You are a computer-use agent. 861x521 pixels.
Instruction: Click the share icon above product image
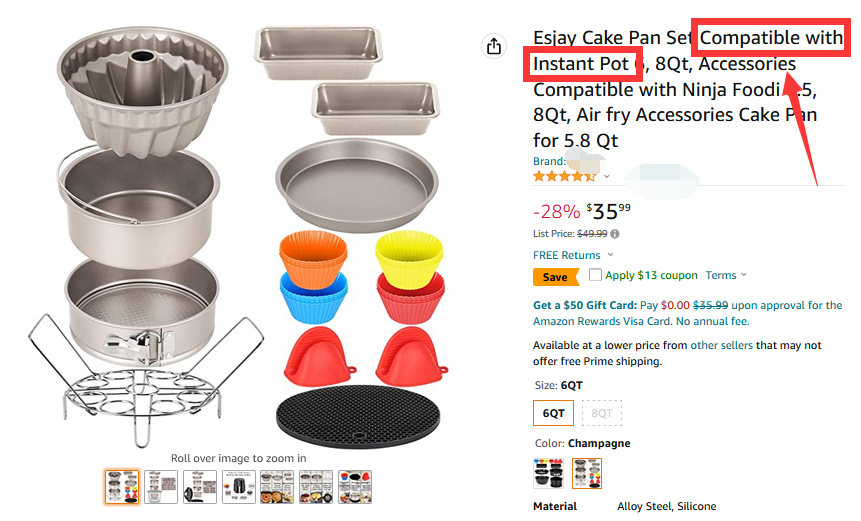493,47
